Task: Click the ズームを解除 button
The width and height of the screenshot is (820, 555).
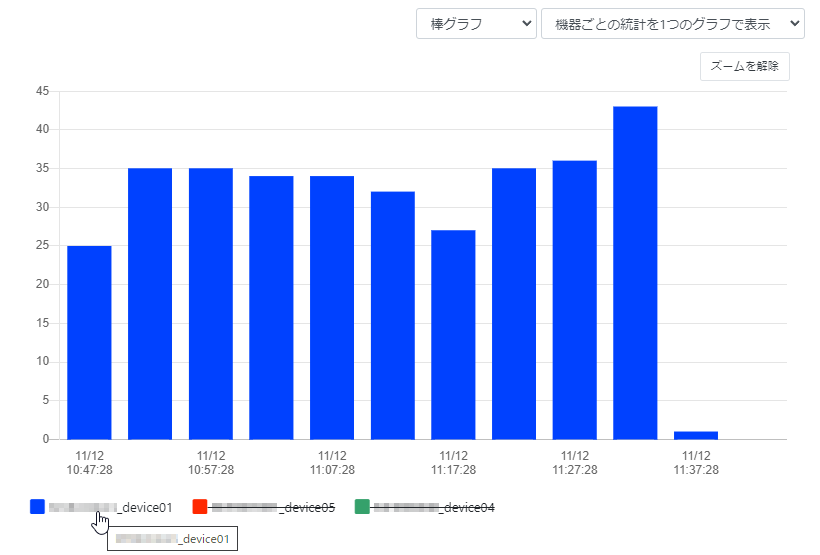Action: tap(745, 66)
